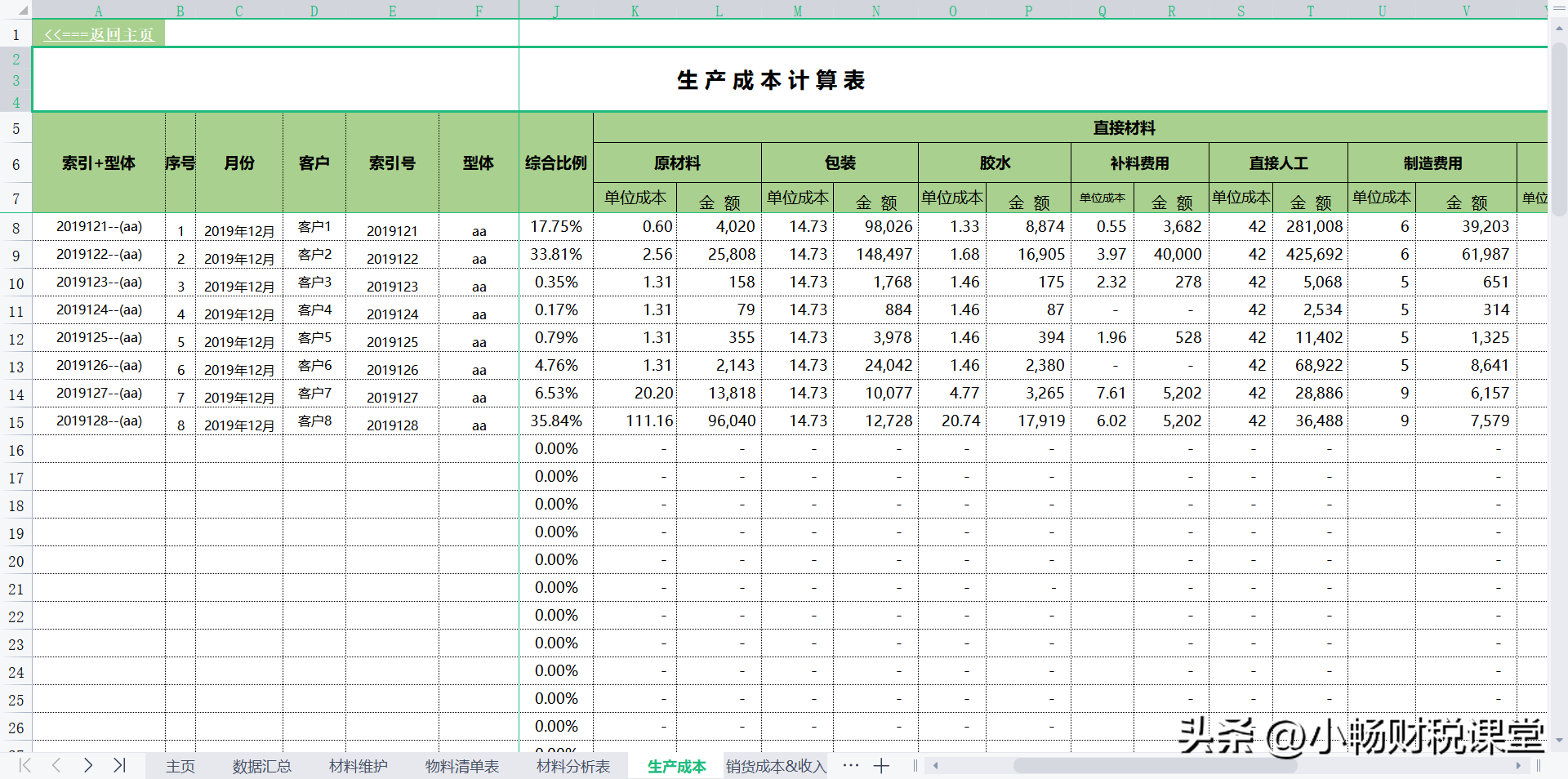Click the 返回主页 link in cell A1
The image size is (1568, 779).
(x=99, y=34)
